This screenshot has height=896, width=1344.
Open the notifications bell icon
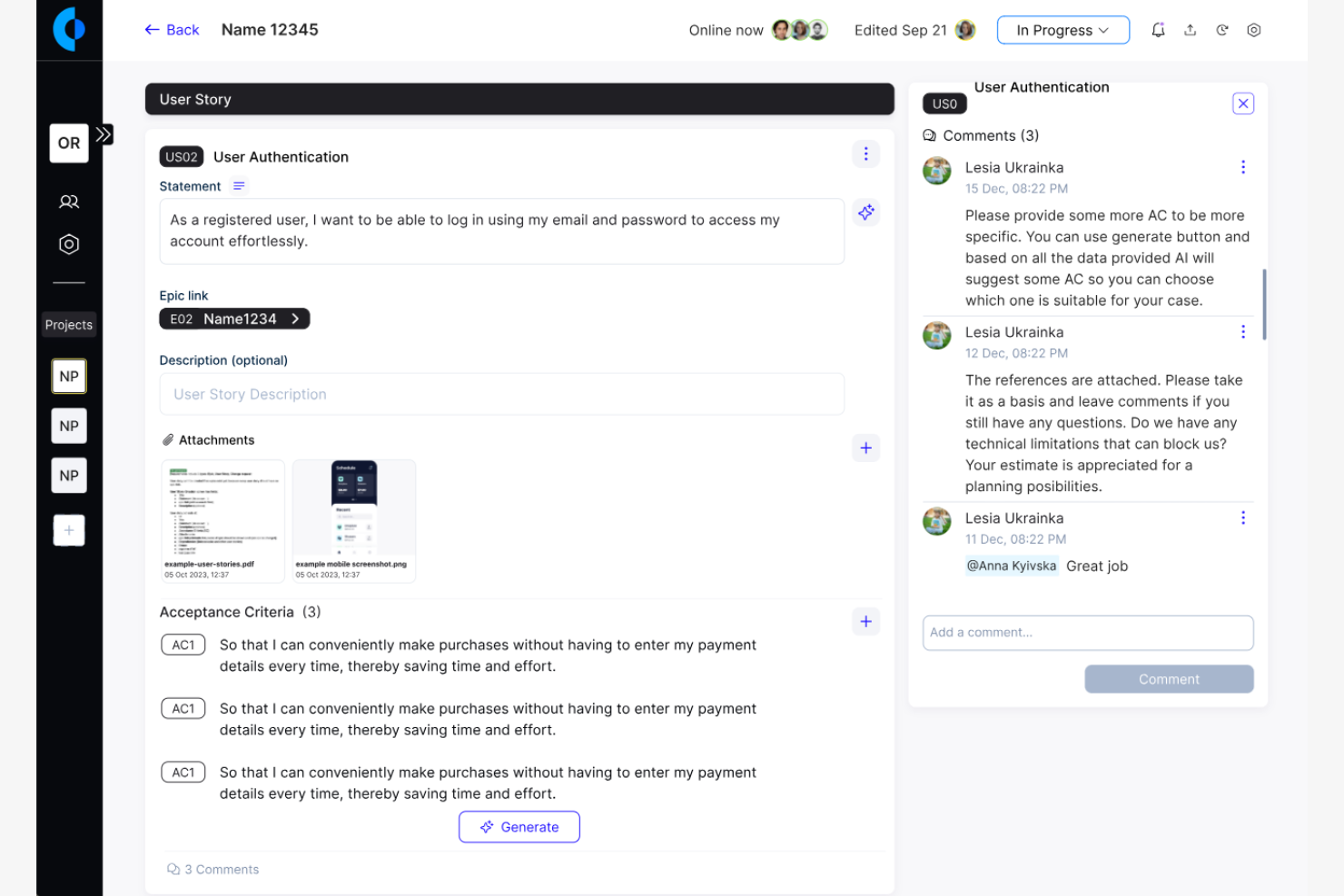(x=1158, y=30)
